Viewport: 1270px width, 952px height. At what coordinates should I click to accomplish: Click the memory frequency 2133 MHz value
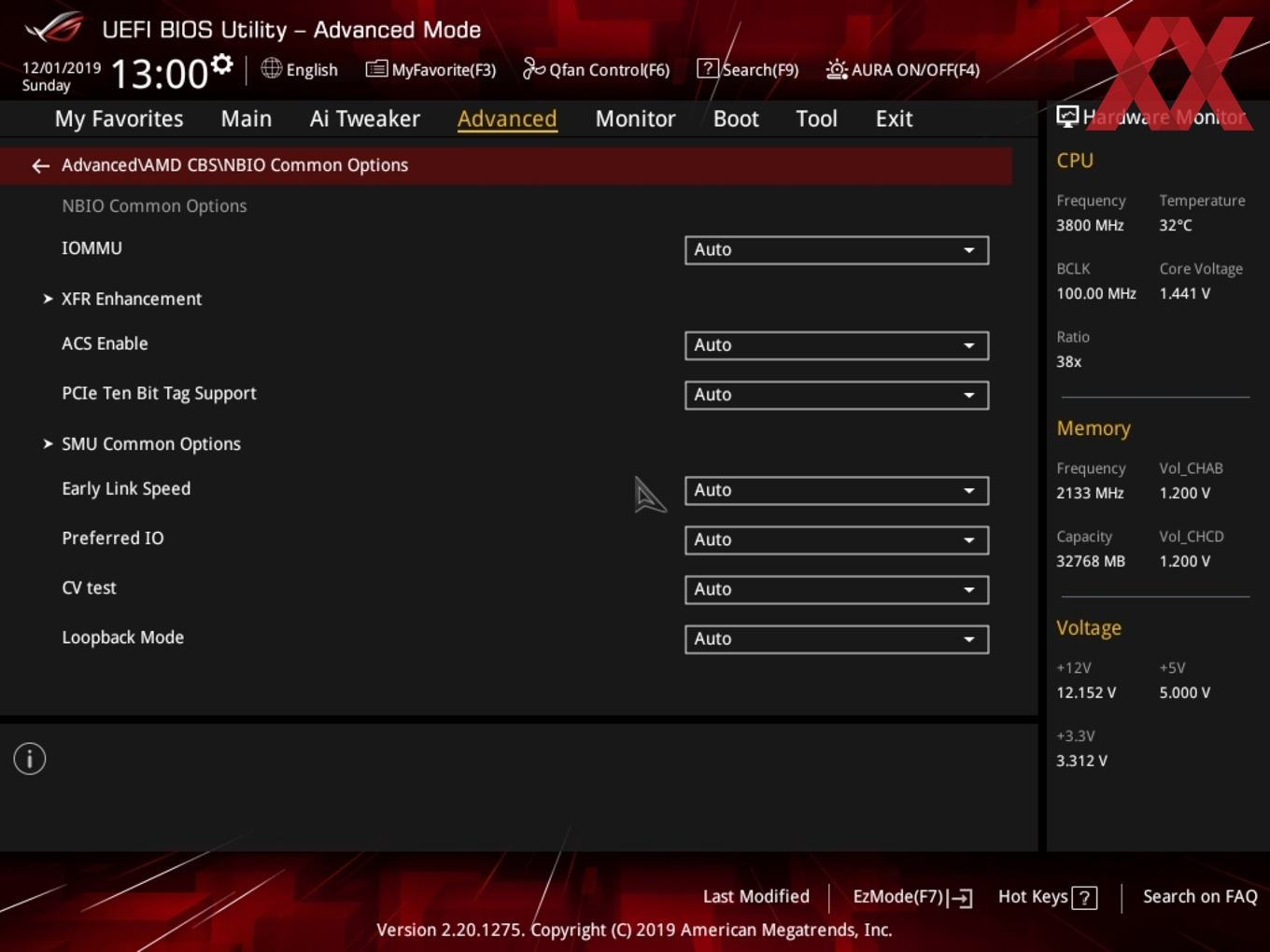click(x=1090, y=493)
